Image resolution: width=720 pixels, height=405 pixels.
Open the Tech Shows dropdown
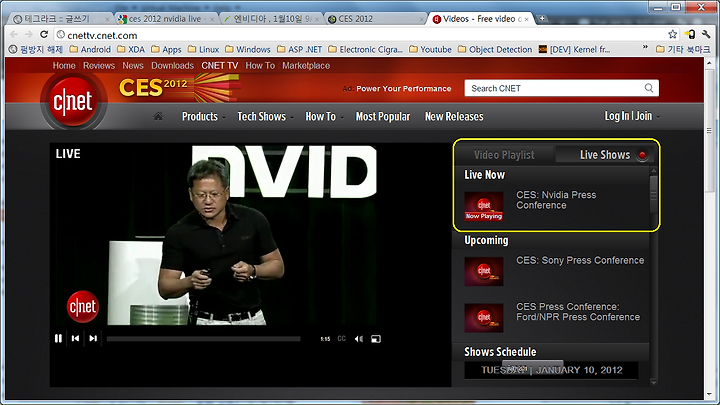coord(265,117)
